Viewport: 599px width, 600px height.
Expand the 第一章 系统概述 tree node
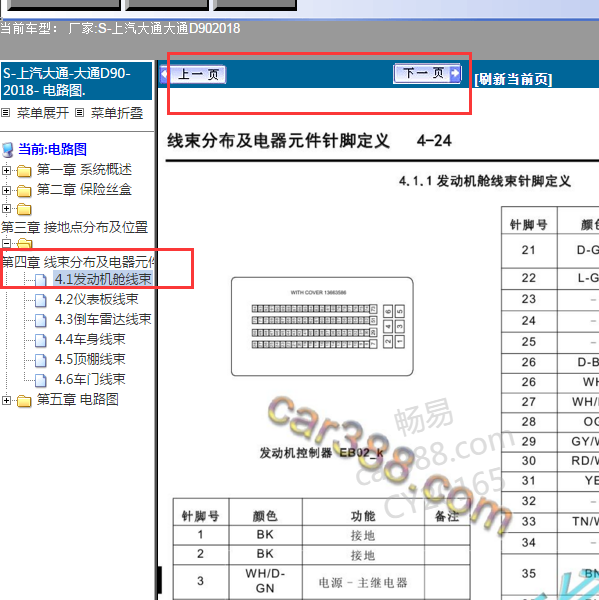(x=6, y=170)
